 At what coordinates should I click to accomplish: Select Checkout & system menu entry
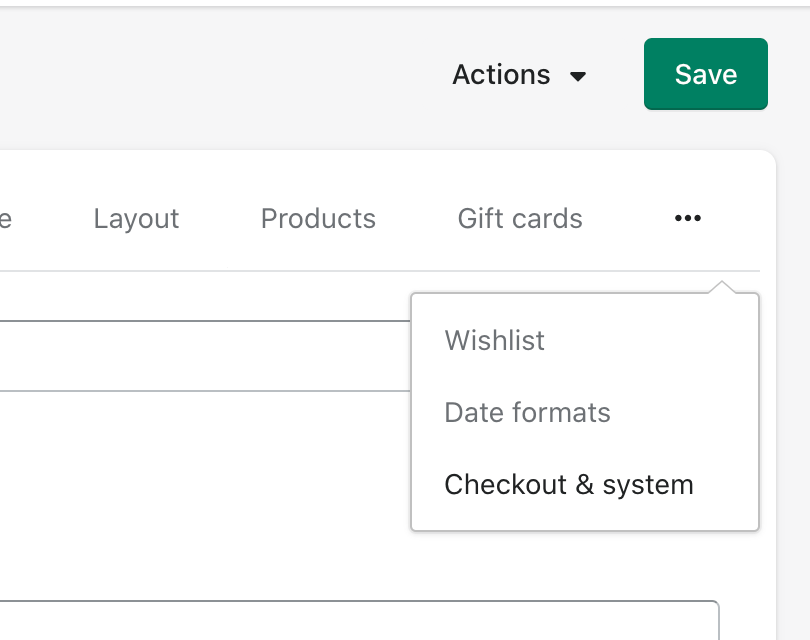pyautogui.click(x=569, y=485)
